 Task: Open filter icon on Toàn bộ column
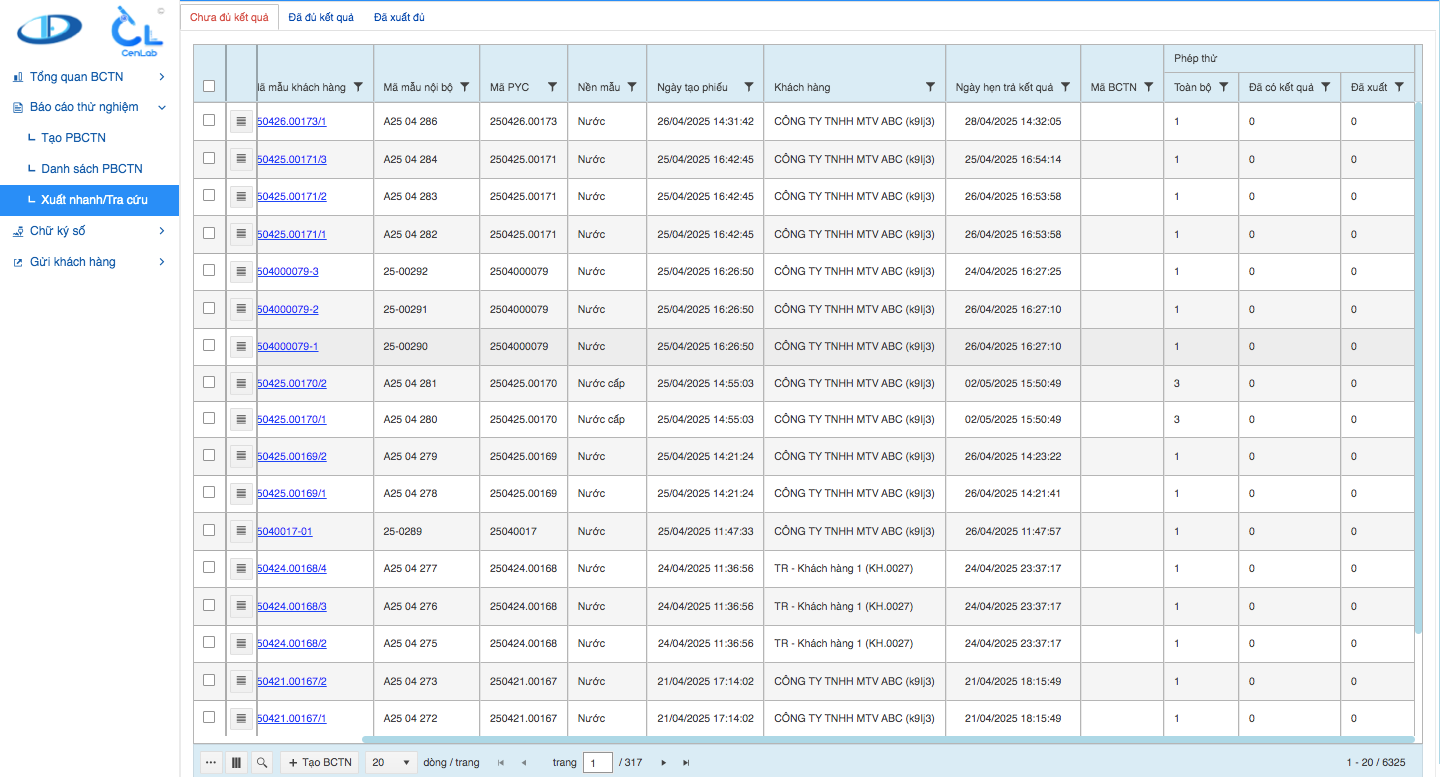(1223, 87)
